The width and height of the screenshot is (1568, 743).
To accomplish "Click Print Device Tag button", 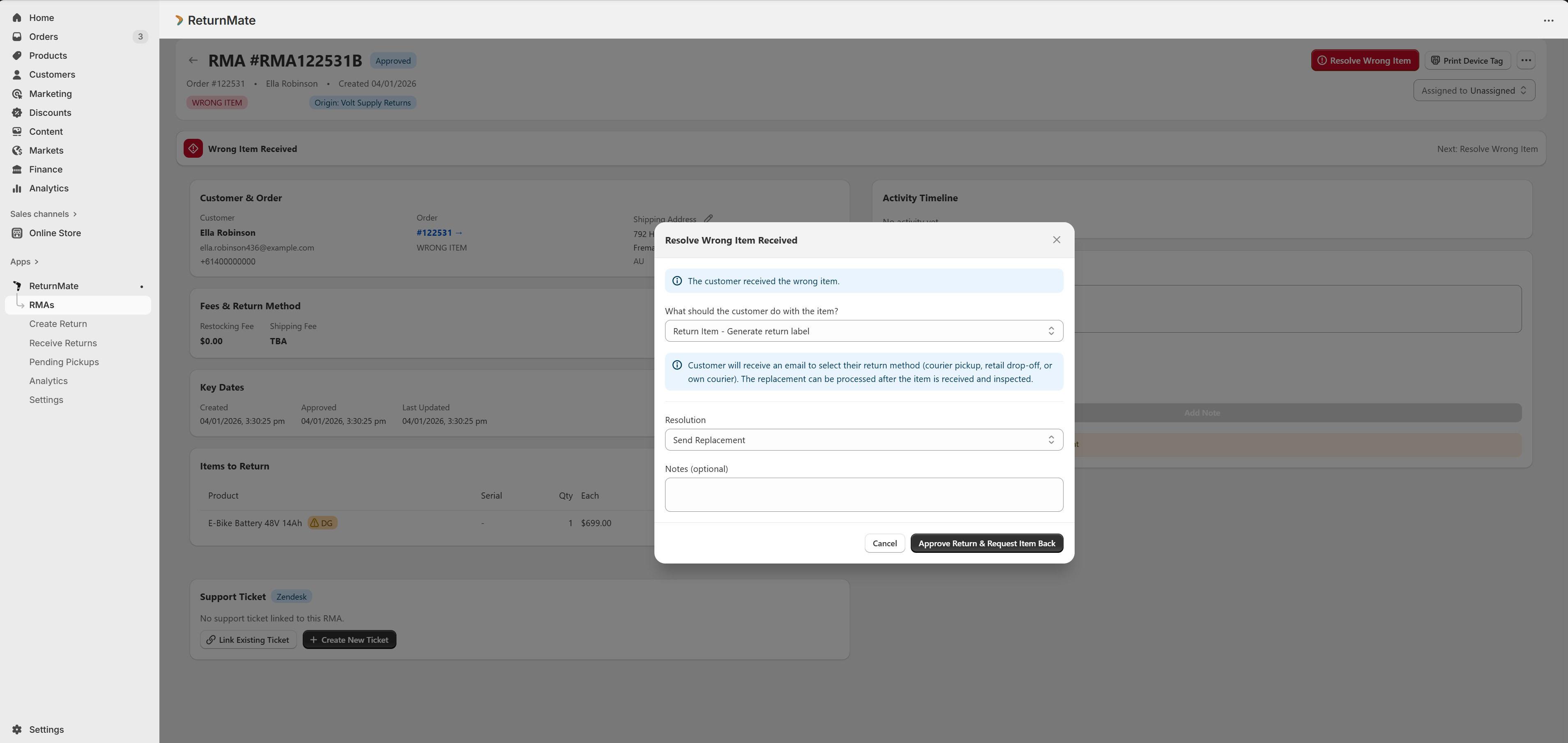I will [x=1467, y=60].
